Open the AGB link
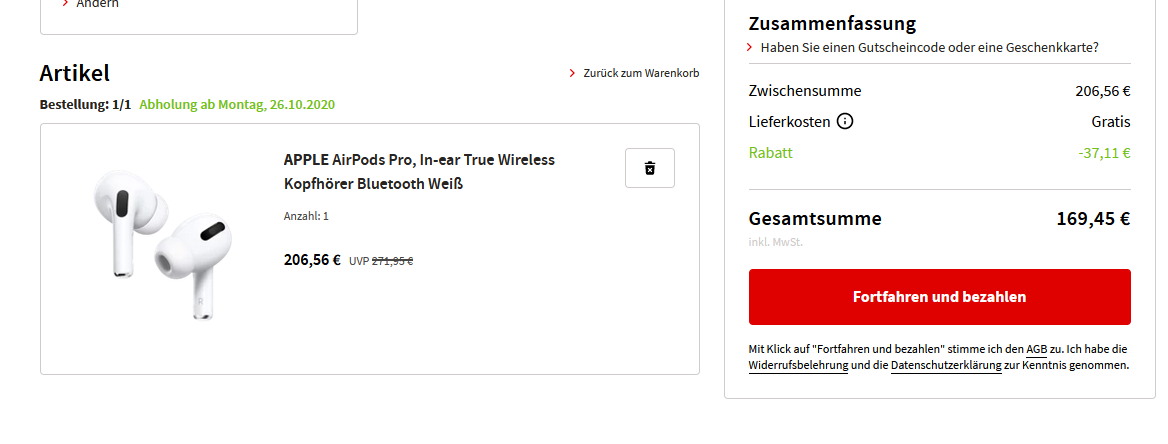Image resolution: width=1168 pixels, height=444 pixels. [x=1036, y=349]
